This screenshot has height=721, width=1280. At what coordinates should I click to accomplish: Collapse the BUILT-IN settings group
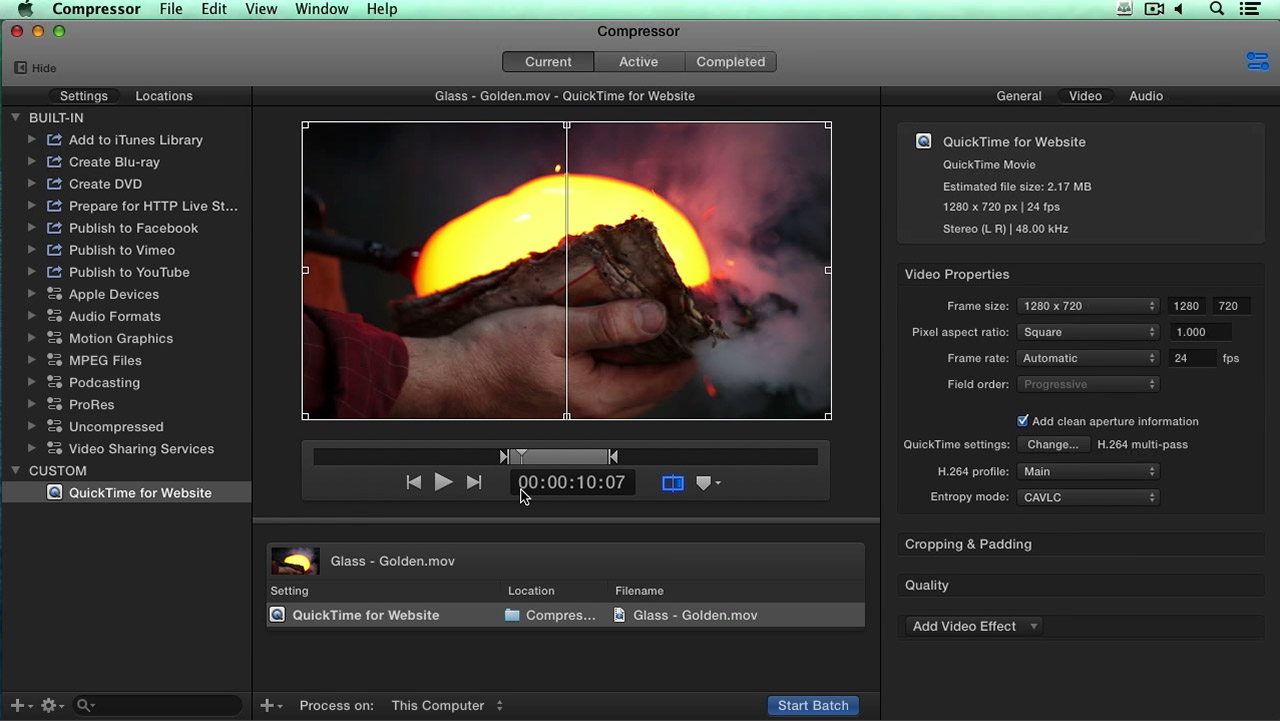coord(16,118)
